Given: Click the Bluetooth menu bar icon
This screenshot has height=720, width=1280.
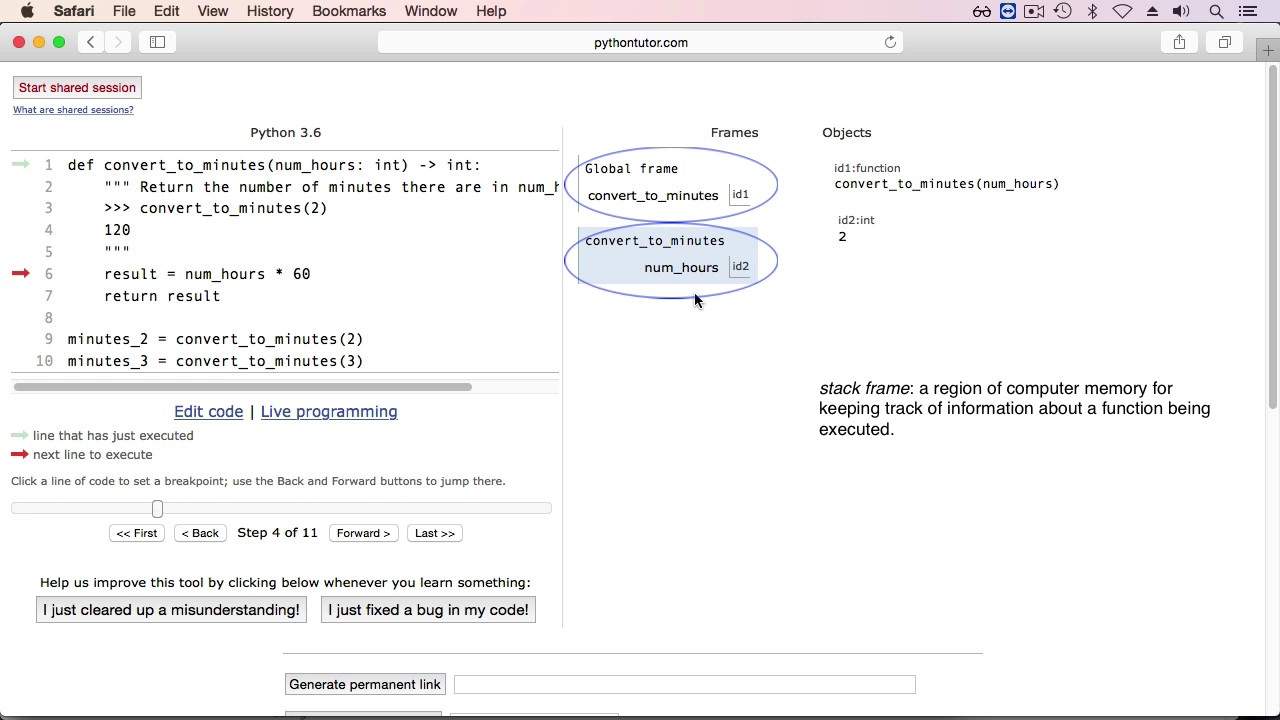Looking at the screenshot, I should point(1093,11).
